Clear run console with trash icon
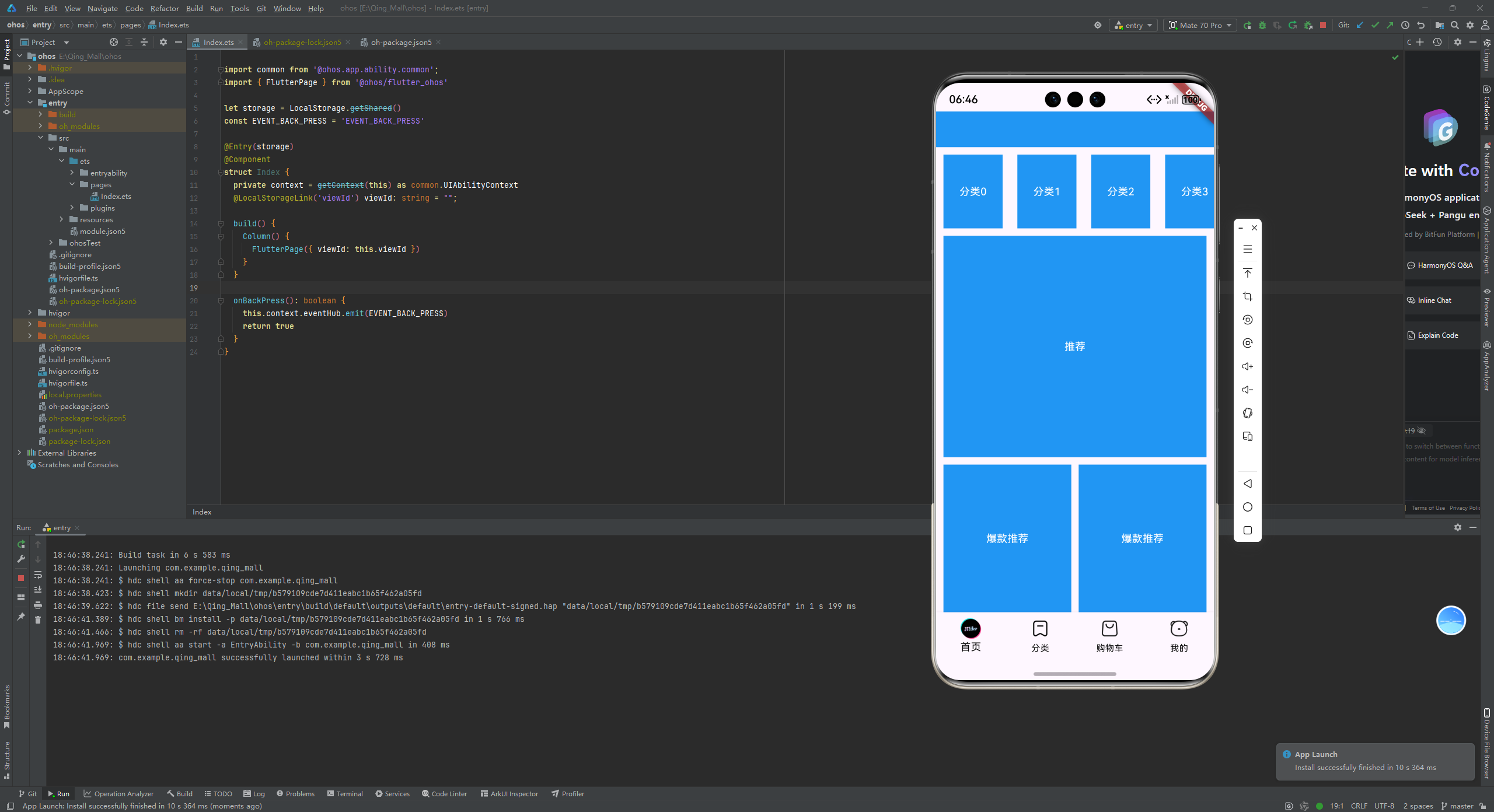This screenshot has width=1494, height=812. click(x=38, y=619)
